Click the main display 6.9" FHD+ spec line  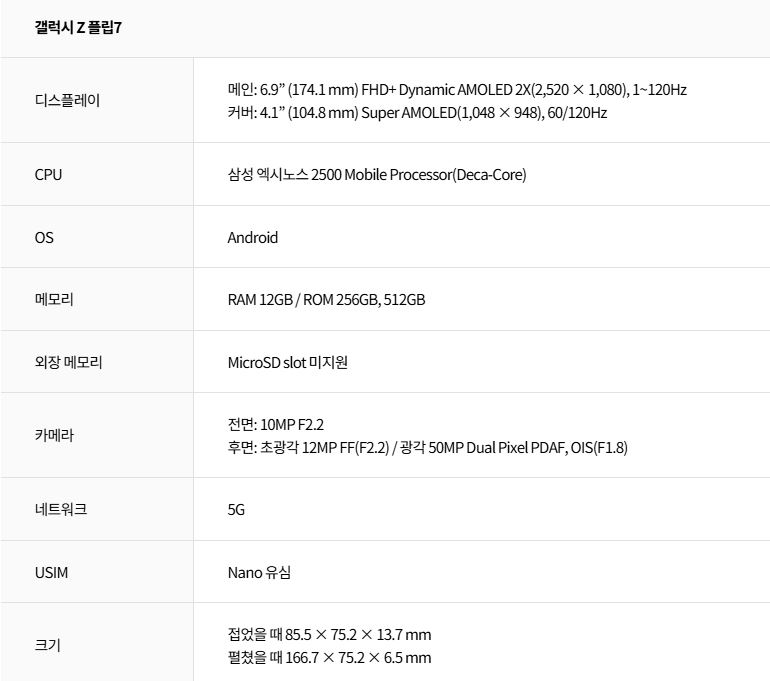point(457,89)
